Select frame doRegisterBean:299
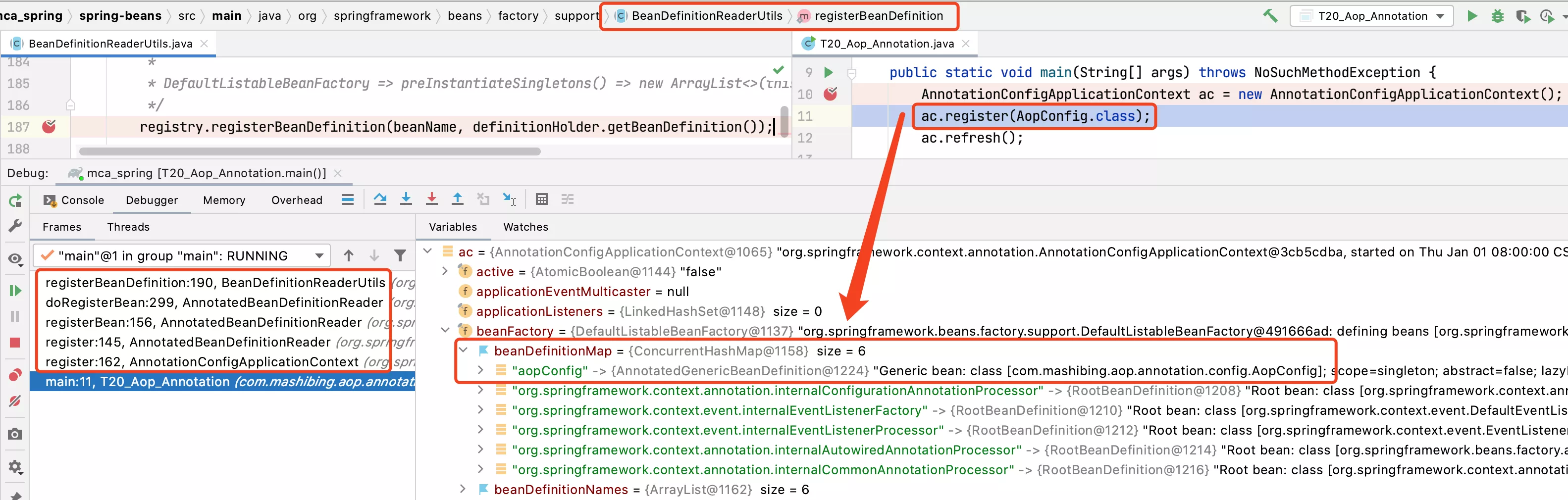 223,302
